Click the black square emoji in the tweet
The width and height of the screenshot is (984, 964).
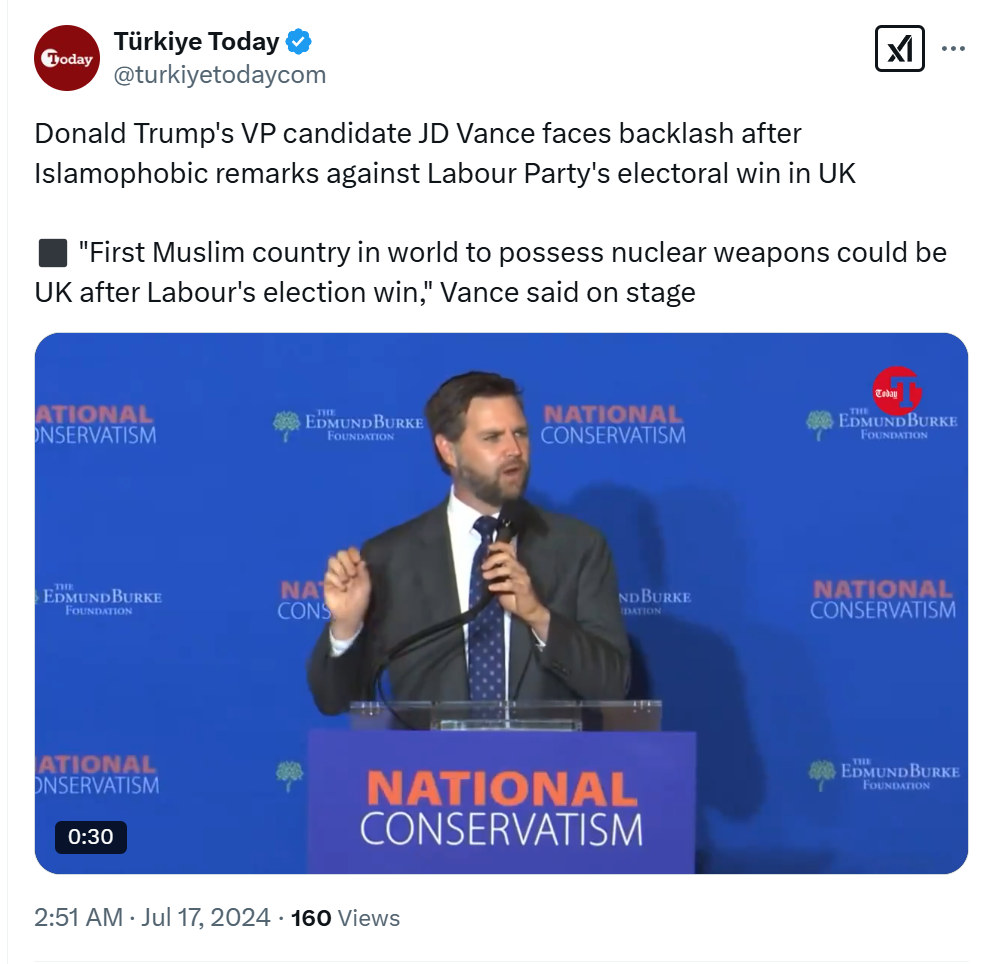point(53,253)
